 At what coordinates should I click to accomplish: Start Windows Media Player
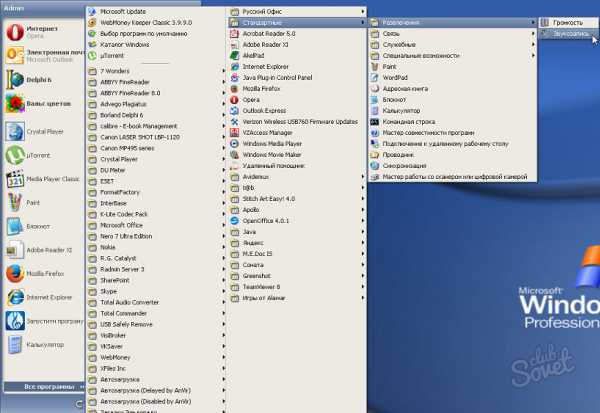[297, 144]
